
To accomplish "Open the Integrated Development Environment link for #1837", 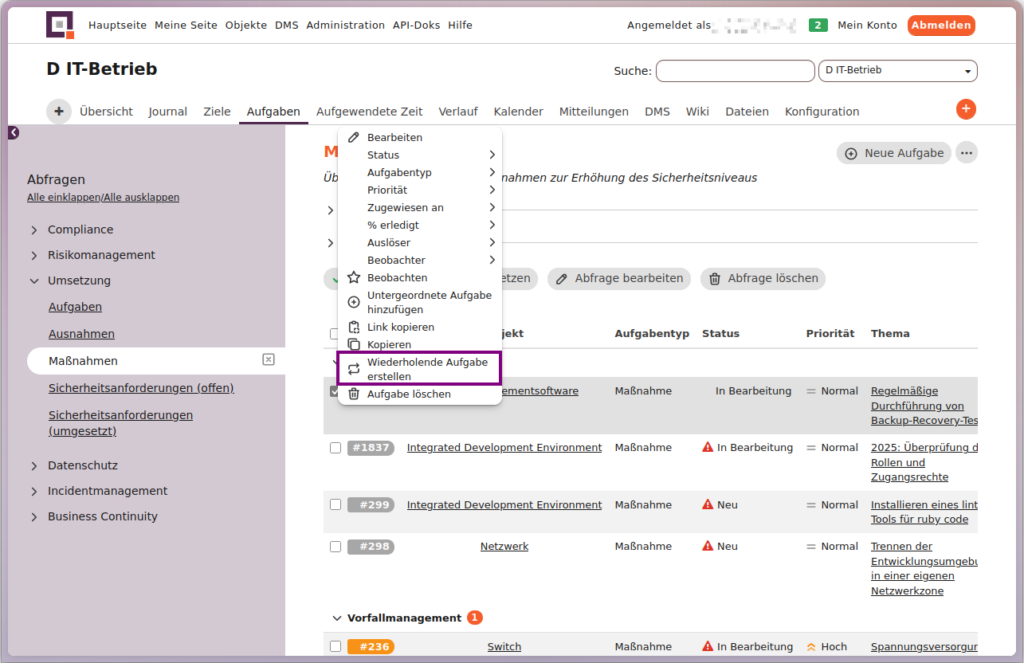I will 504,448.
